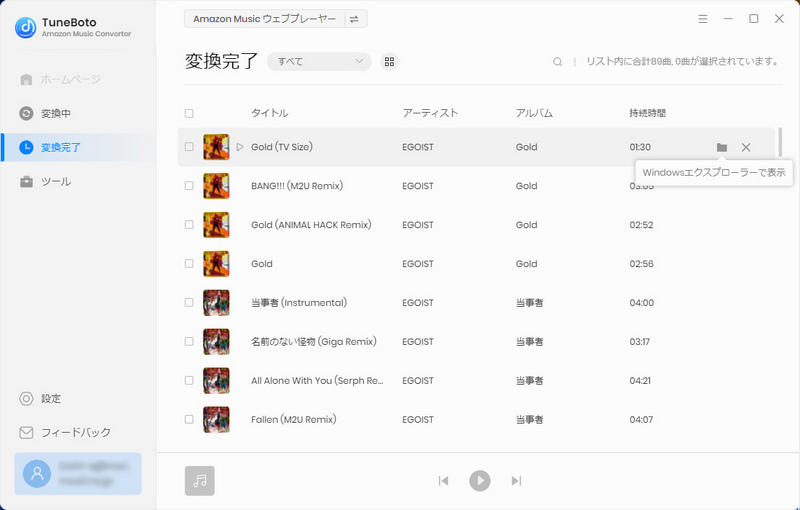Click the 当事者 (Instrumental) album thumbnail
This screenshot has height=510, width=800.
[x=216, y=302]
